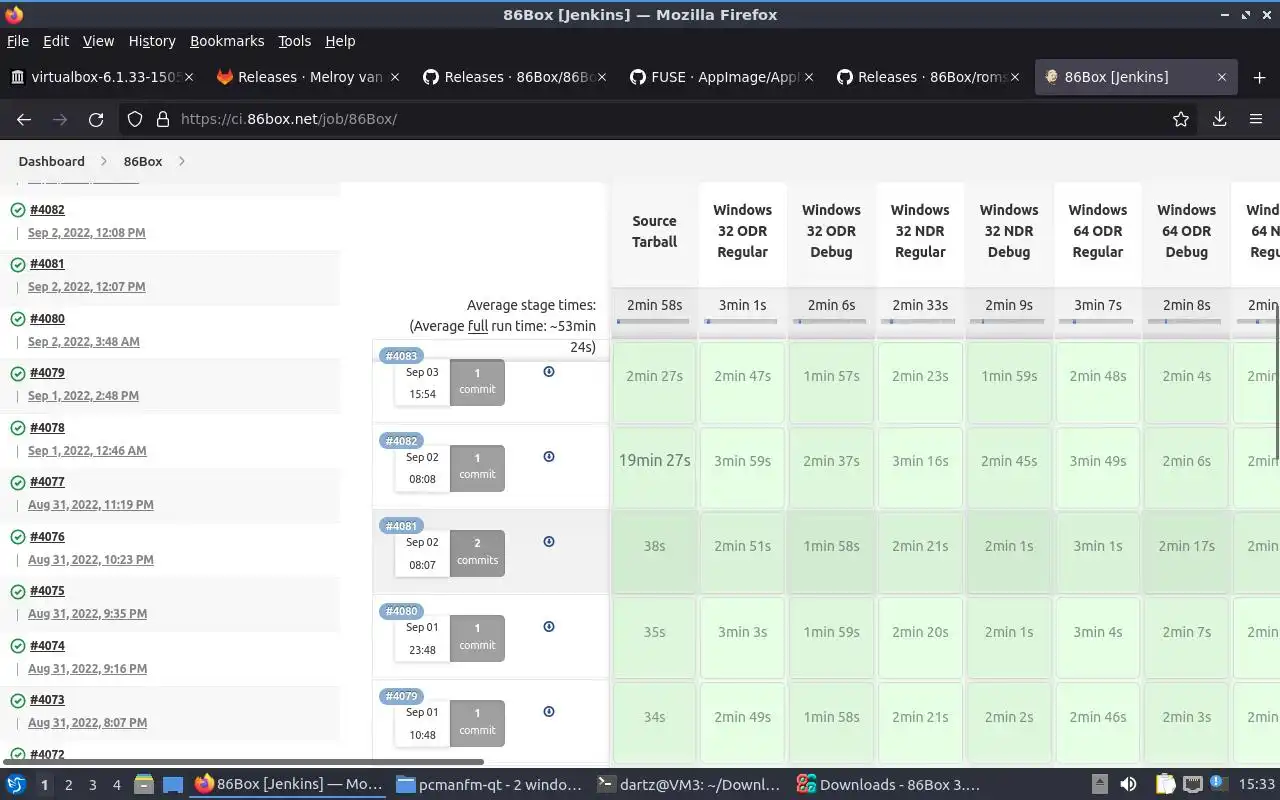Open a new browser tab
This screenshot has width=1280, height=800.
pyautogui.click(x=1259, y=77)
